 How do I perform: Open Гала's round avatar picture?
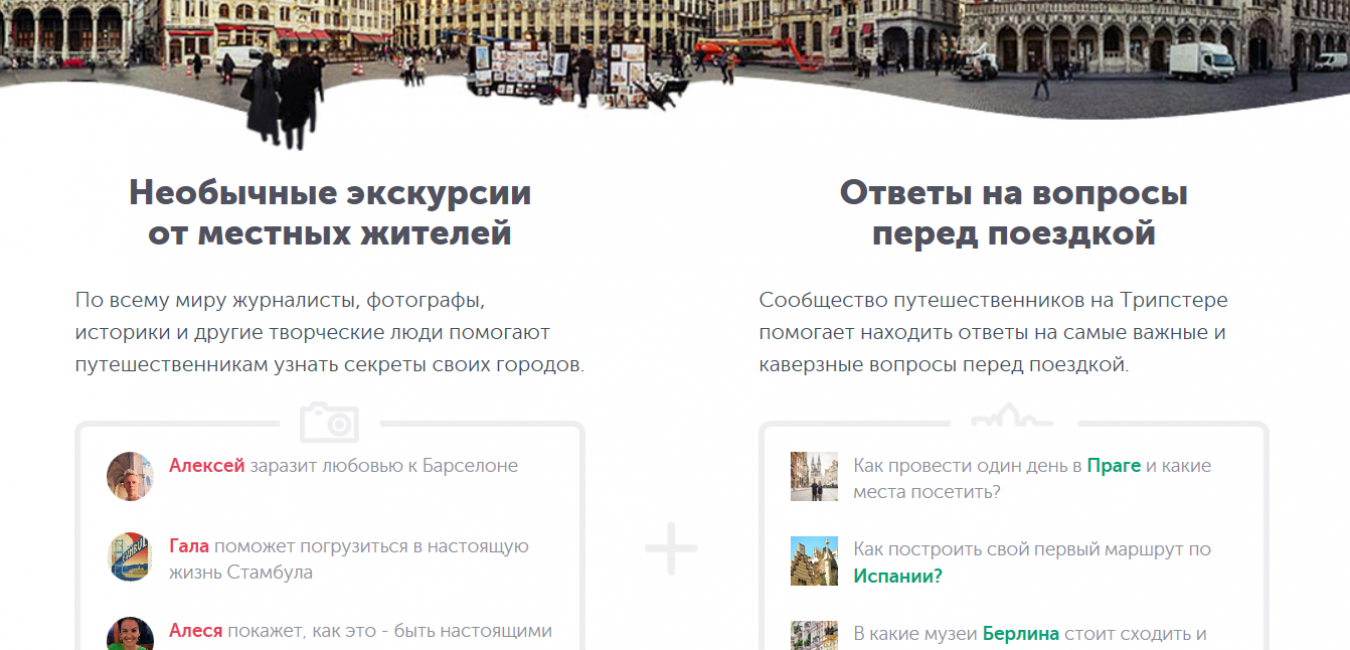pos(130,557)
